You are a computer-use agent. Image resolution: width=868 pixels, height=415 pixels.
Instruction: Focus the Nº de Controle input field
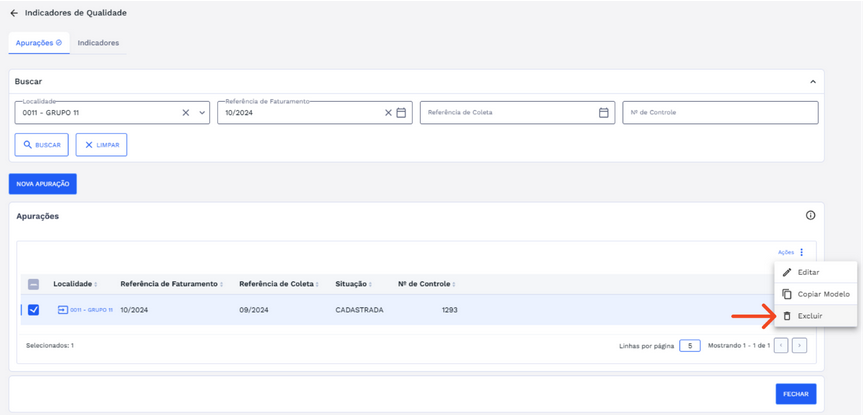(719, 113)
